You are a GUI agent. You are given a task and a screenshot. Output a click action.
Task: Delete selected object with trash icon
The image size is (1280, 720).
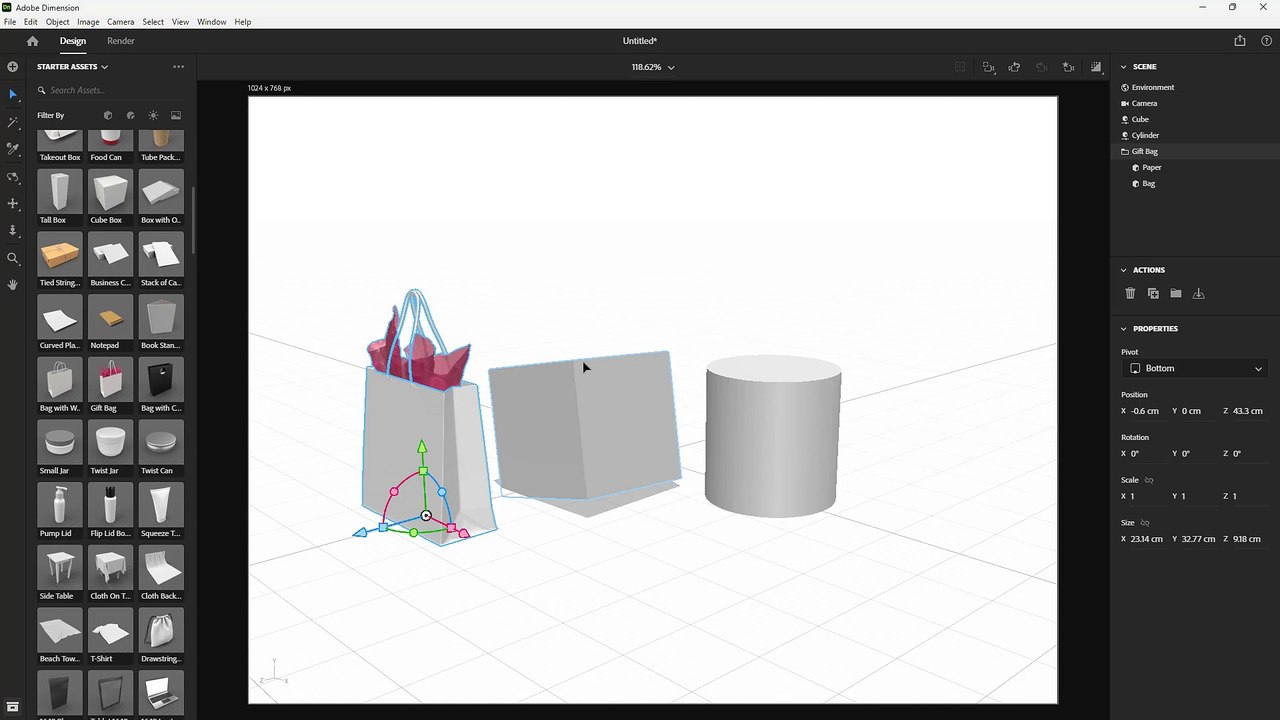point(1130,293)
